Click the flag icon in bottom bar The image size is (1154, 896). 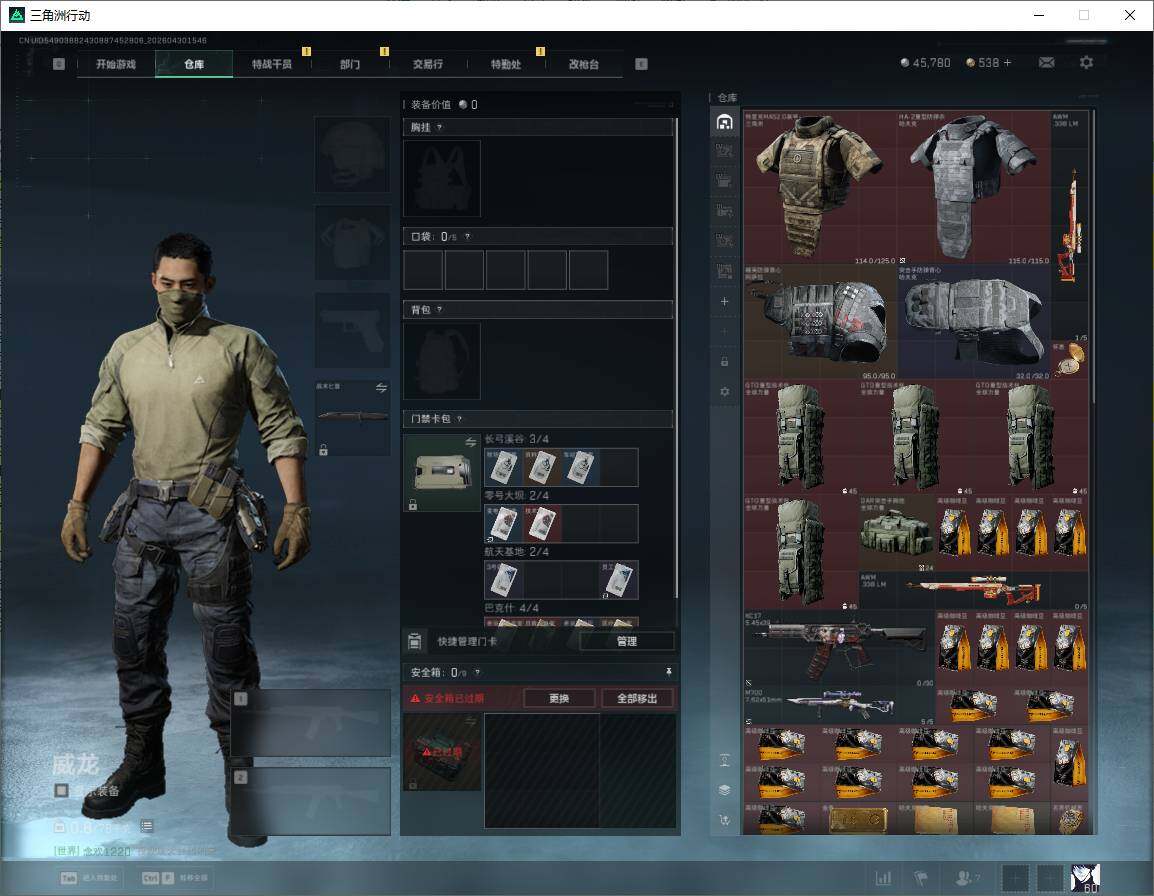[x=921, y=878]
